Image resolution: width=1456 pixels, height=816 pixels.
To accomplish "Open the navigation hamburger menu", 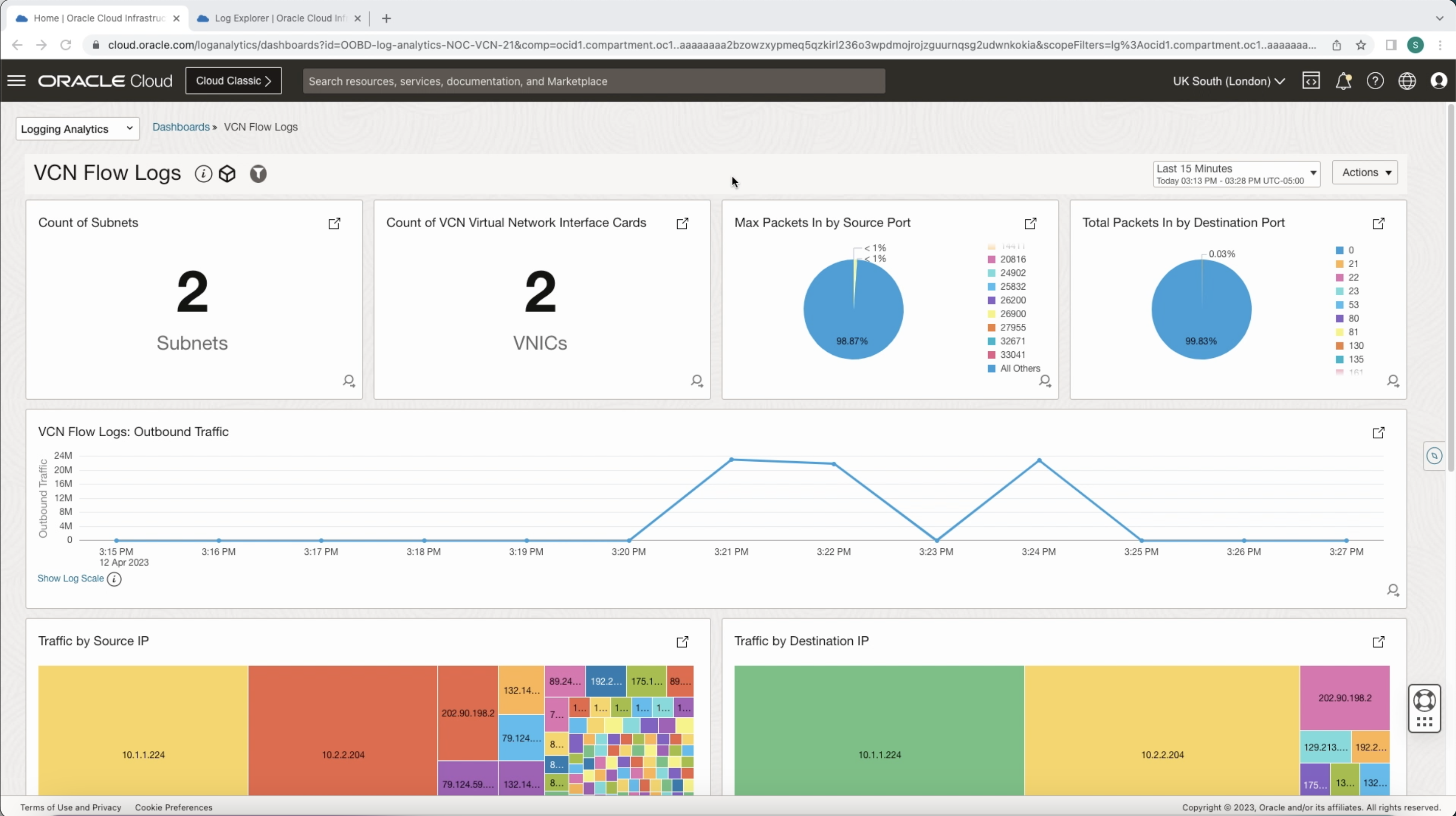I will [x=16, y=80].
